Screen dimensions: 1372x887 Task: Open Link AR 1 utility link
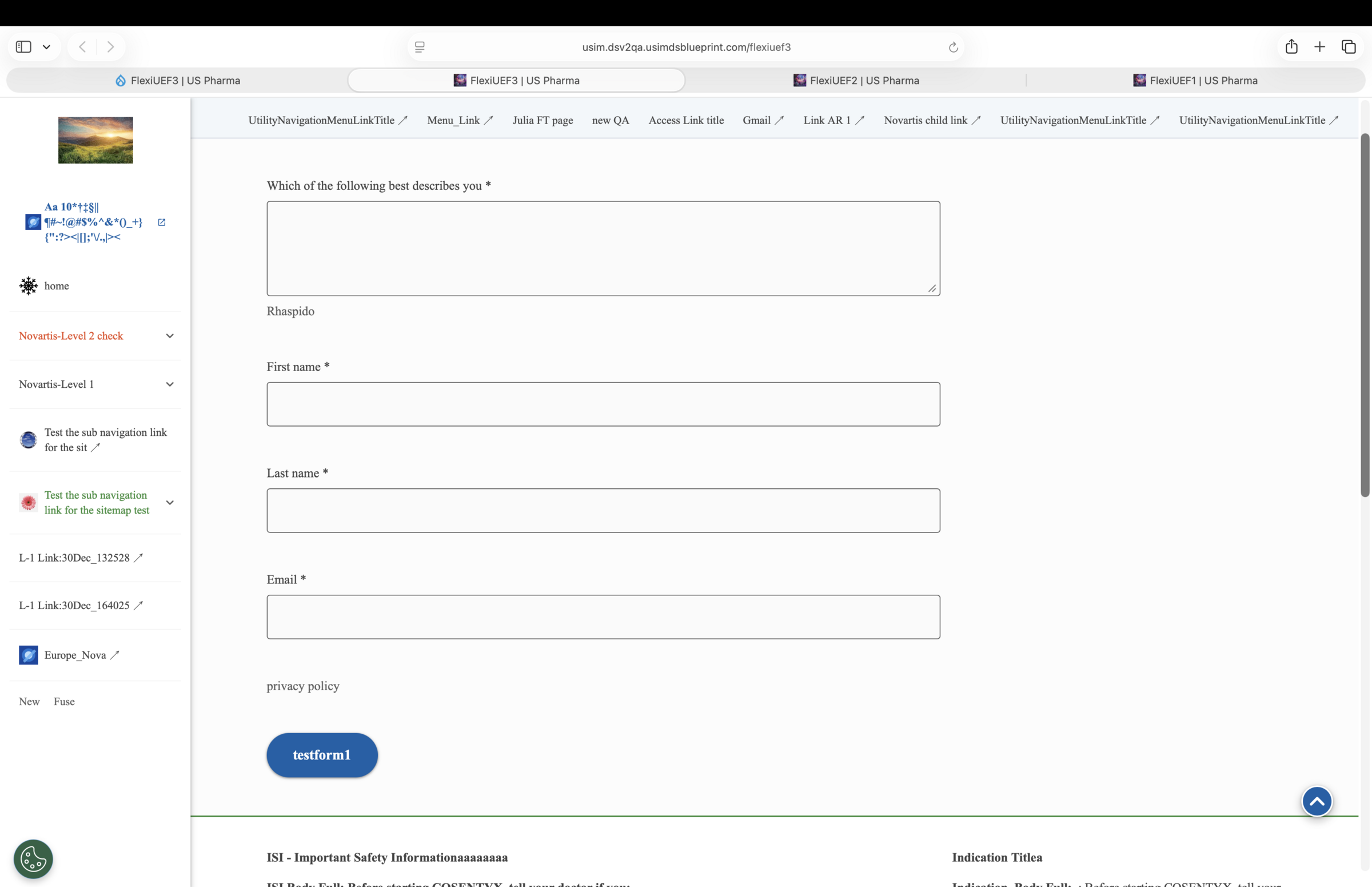pos(834,120)
